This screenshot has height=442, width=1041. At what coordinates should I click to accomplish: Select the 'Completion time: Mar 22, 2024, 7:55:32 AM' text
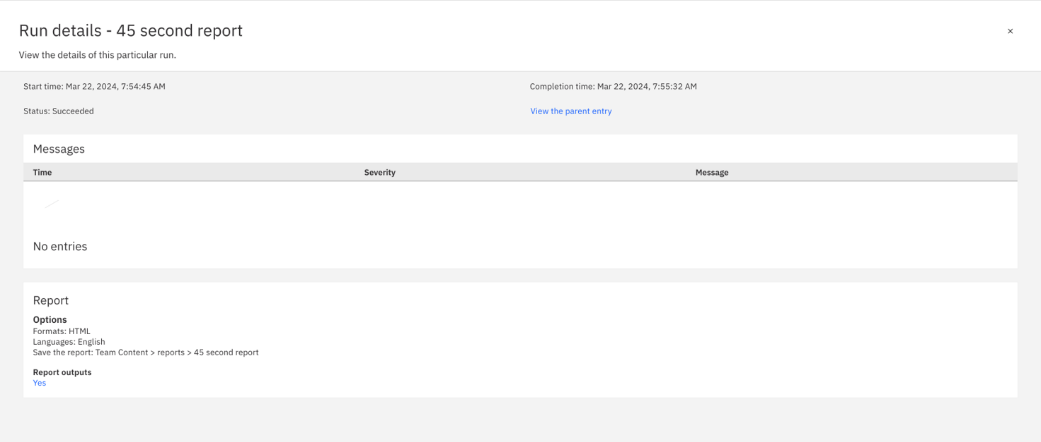613,86
